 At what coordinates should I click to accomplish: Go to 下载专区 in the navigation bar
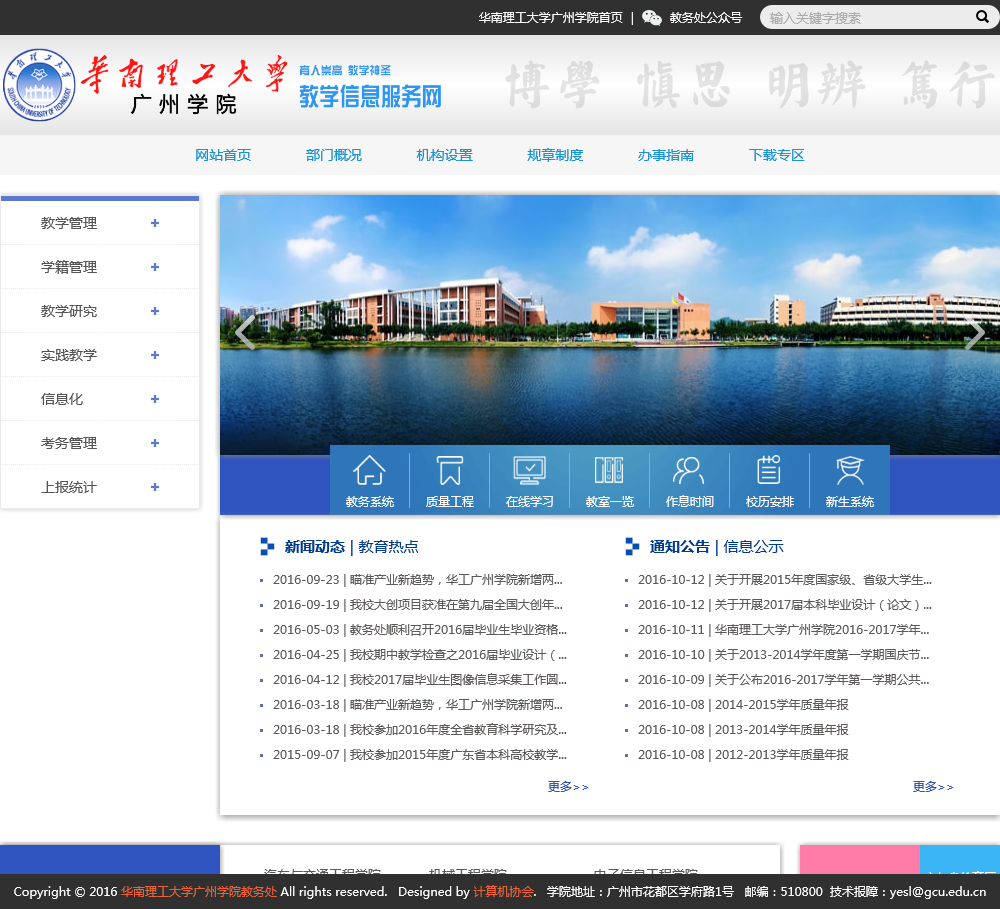click(777, 155)
